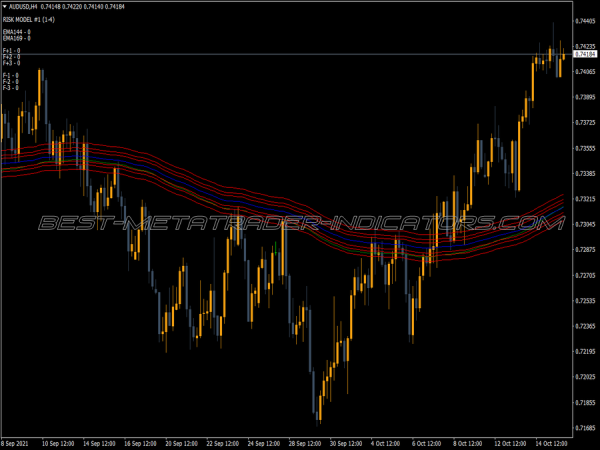Select the EMA169 indicator label

point(16,38)
